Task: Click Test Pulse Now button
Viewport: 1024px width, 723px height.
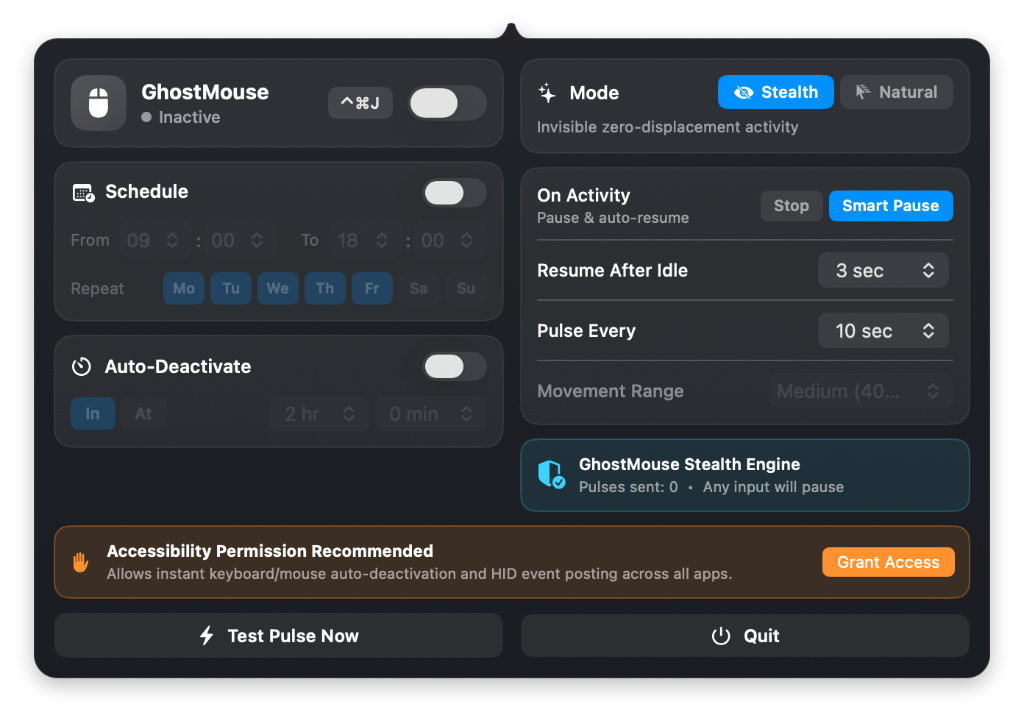Action: 279,635
